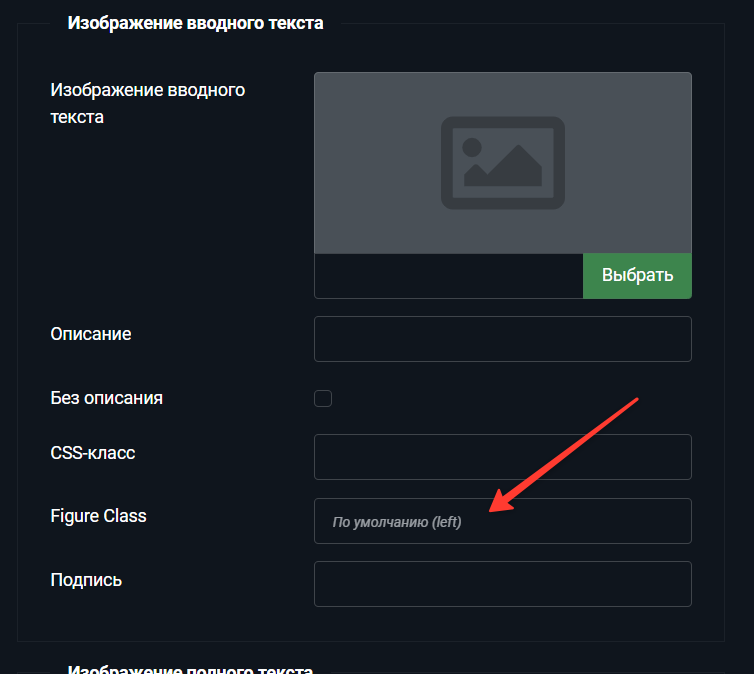Screen dimensions: 754x674
Task: Focus the CSS-класс input field
Action: [x=503, y=457]
